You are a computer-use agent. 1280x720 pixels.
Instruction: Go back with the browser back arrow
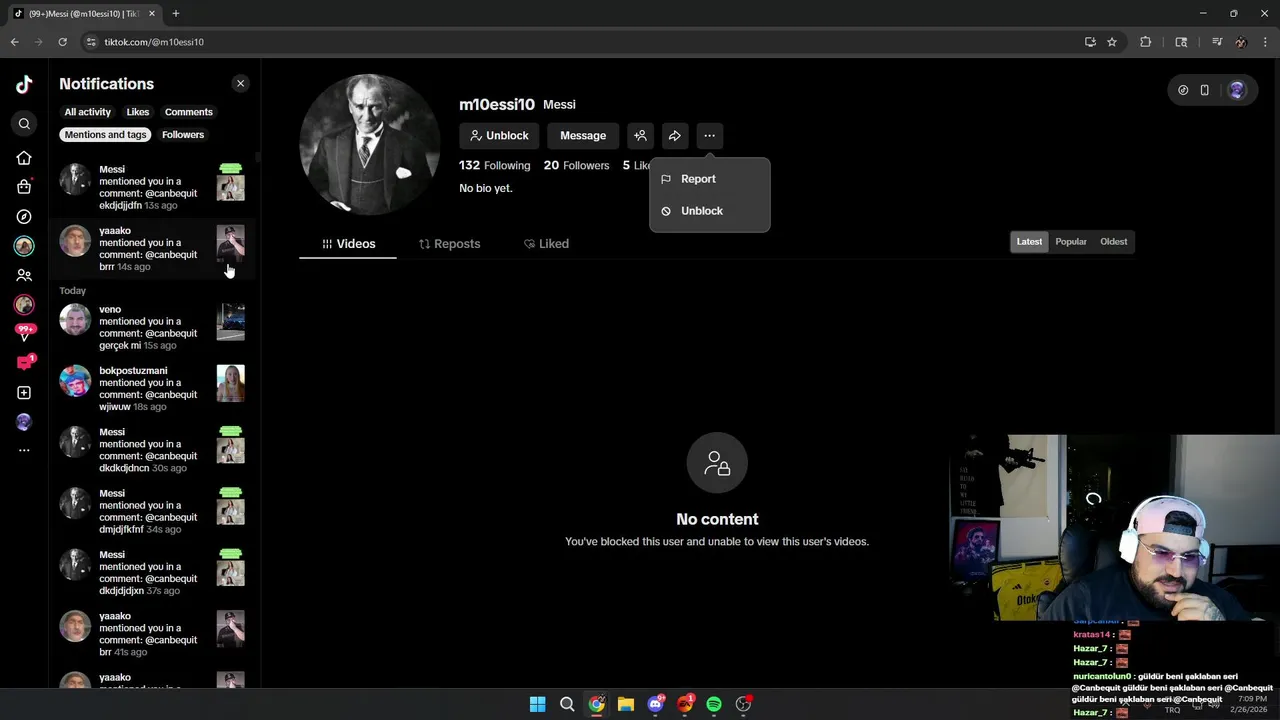[14, 42]
